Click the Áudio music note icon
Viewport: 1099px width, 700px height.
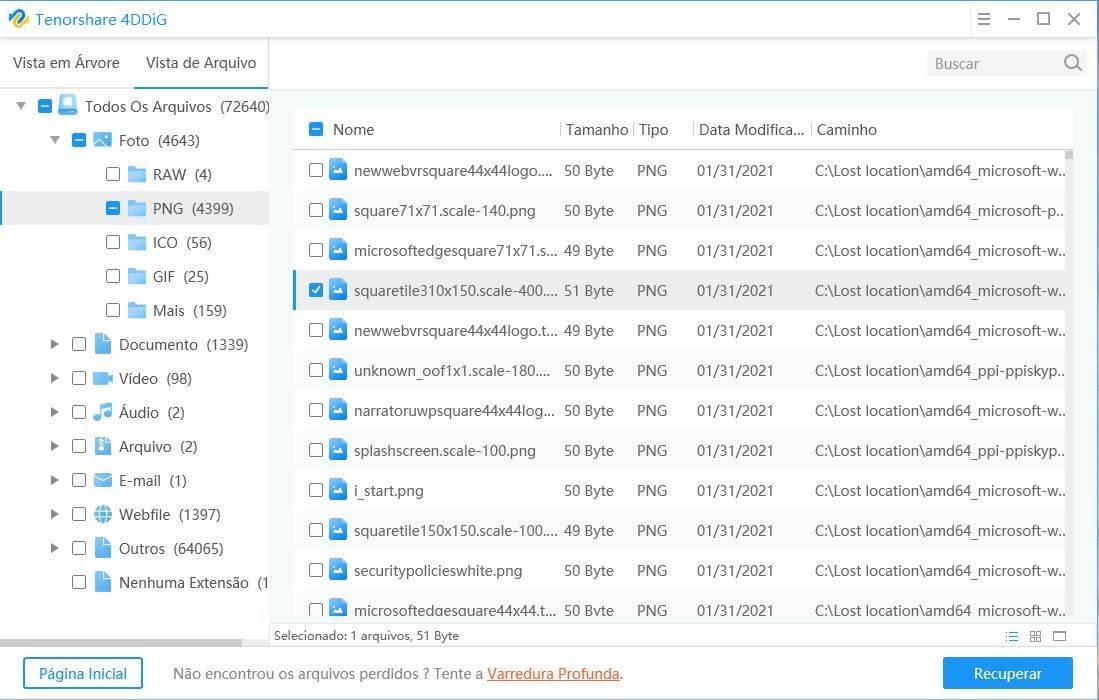point(102,412)
